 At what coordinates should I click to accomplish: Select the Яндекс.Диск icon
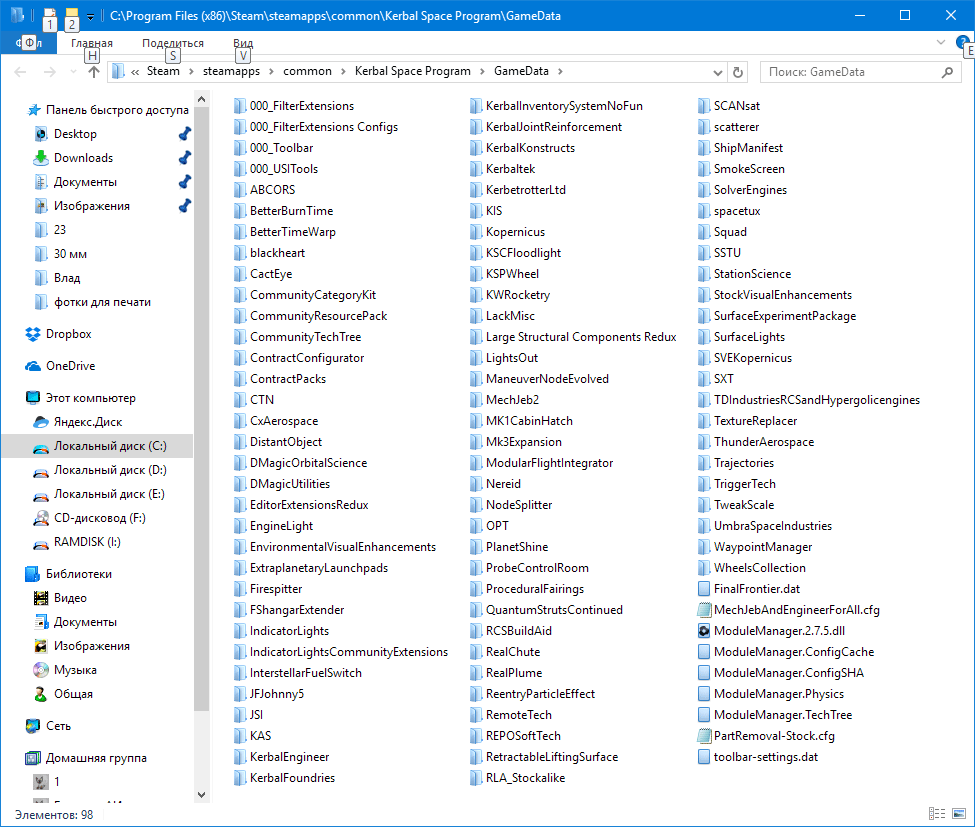pos(41,422)
